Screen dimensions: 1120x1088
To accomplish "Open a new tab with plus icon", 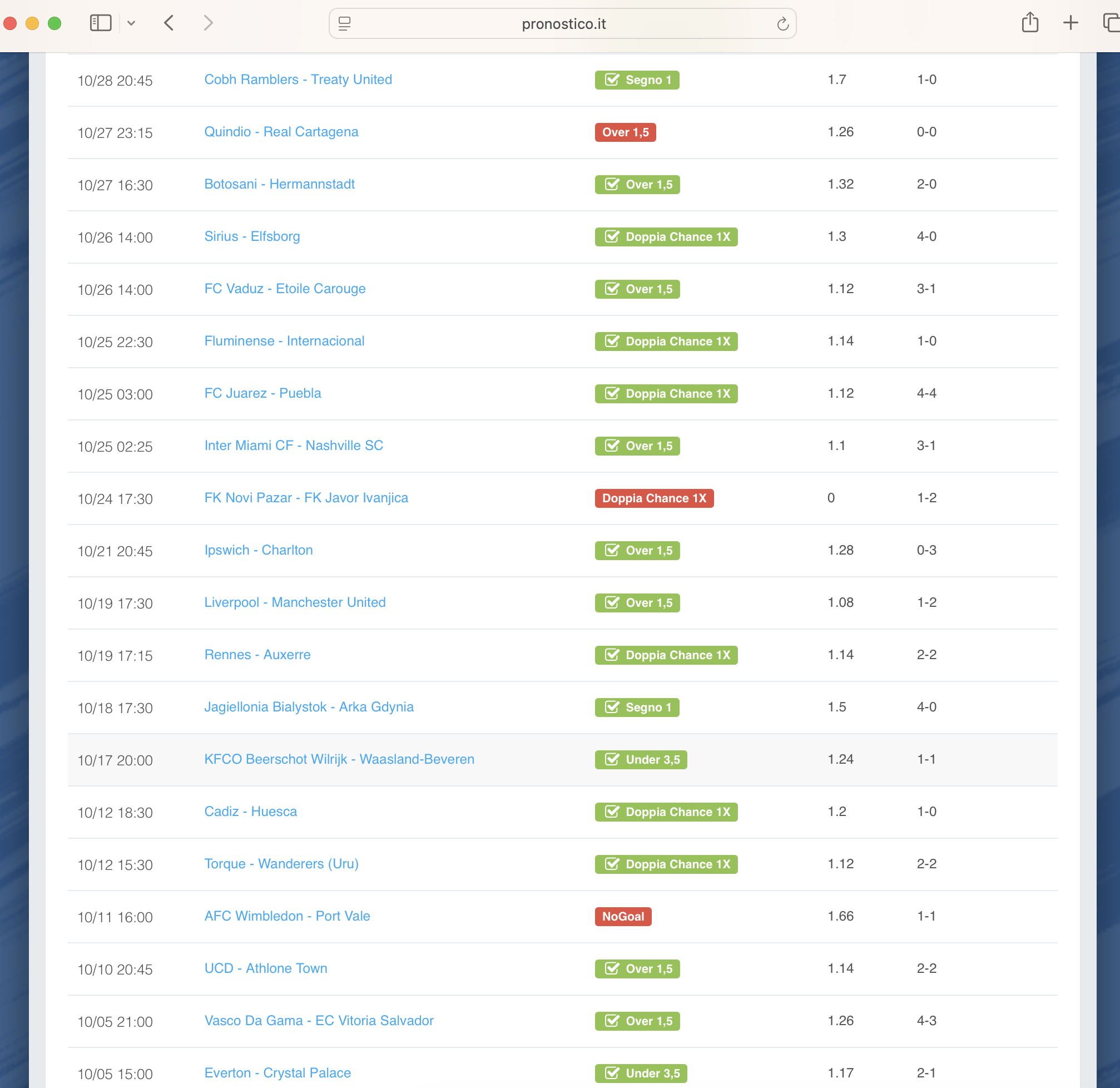I will coord(1071,23).
